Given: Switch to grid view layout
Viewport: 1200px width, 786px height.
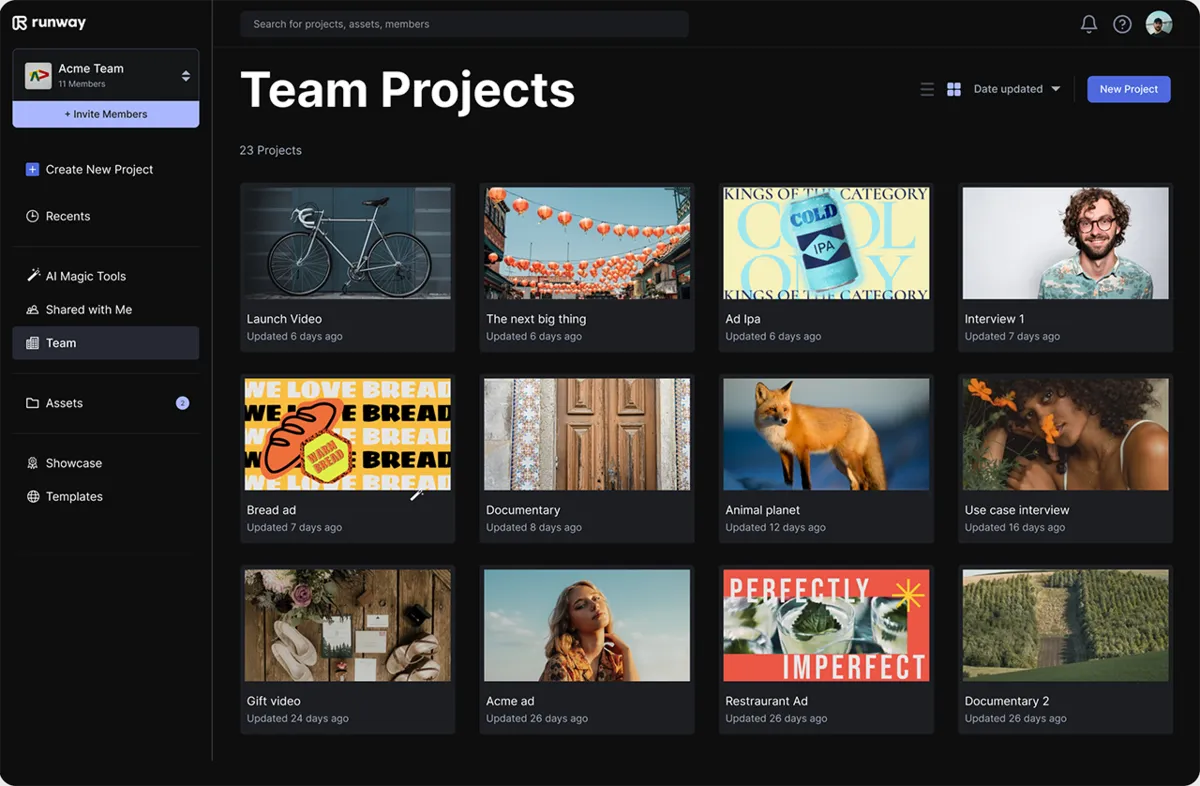Looking at the screenshot, I should [954, 89].
